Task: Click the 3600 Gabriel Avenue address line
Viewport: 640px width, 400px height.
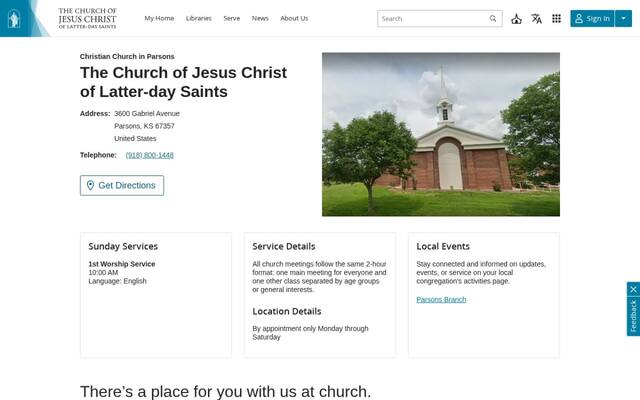Action: [147, 113]
